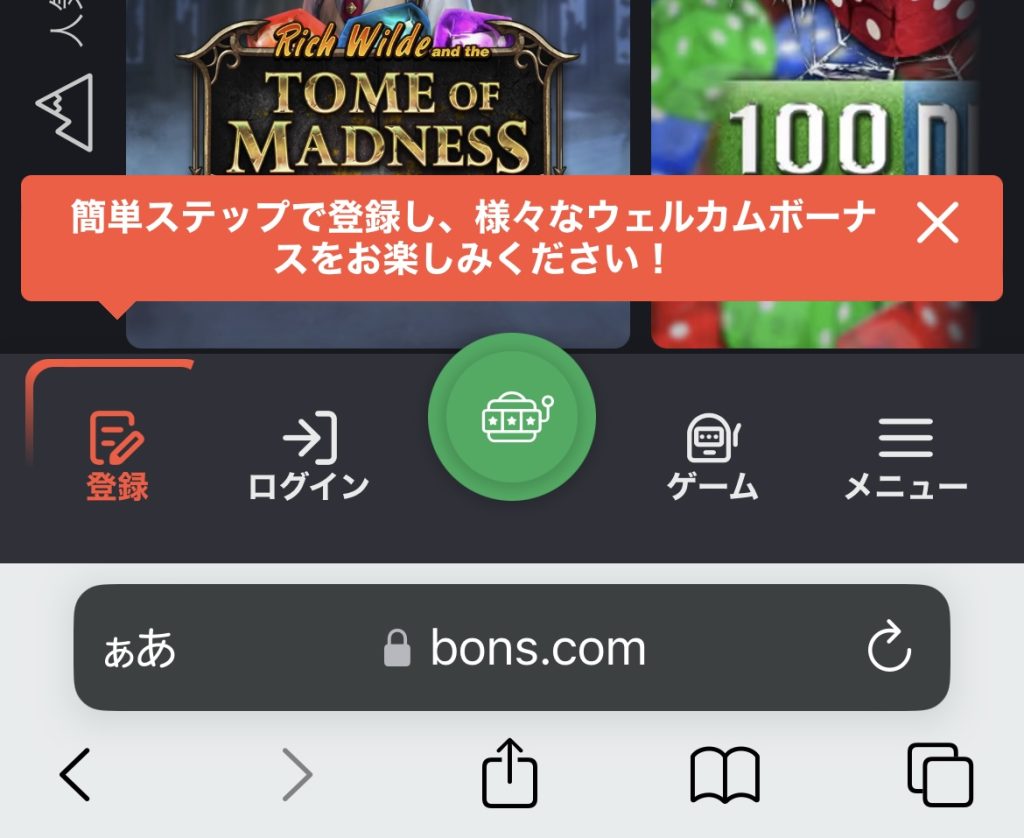1024x838 pixels.
Task: Open the green slot machine button
Action: pyautogui.click(x=512, y=417)
